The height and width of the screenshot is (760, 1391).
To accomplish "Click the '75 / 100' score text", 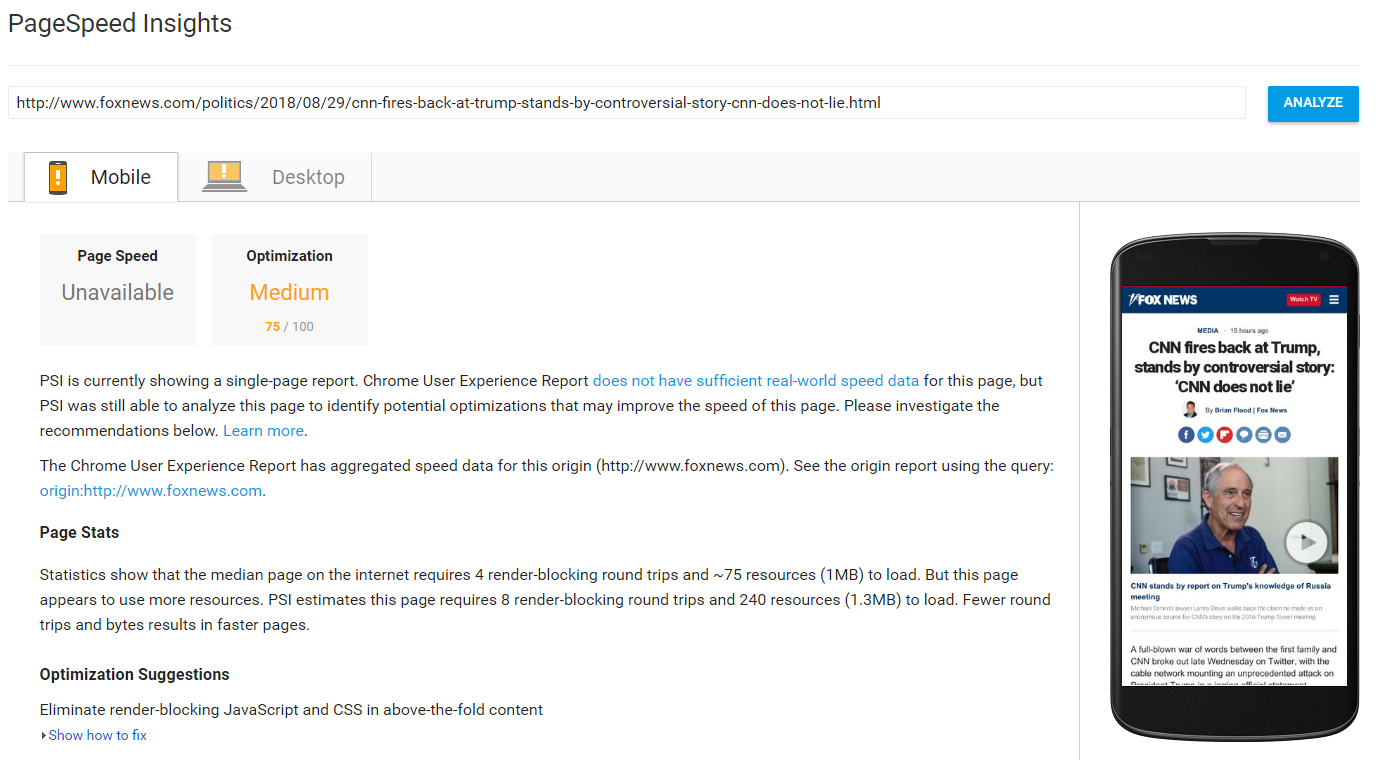I will 289,327.
